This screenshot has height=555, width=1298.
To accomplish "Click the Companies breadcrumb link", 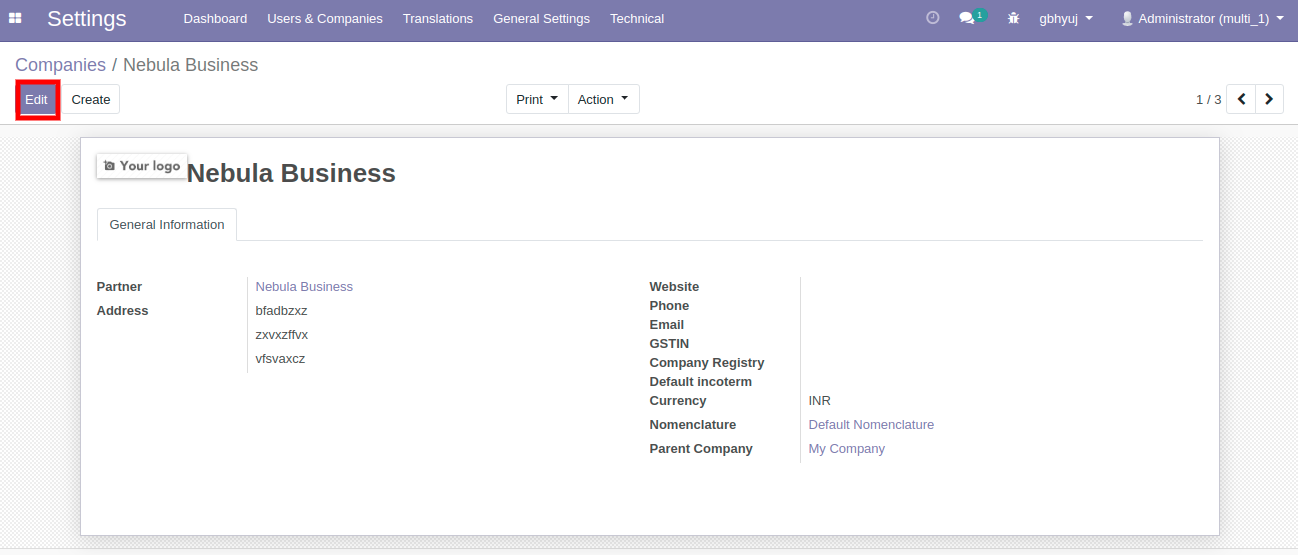I will 60,65.
